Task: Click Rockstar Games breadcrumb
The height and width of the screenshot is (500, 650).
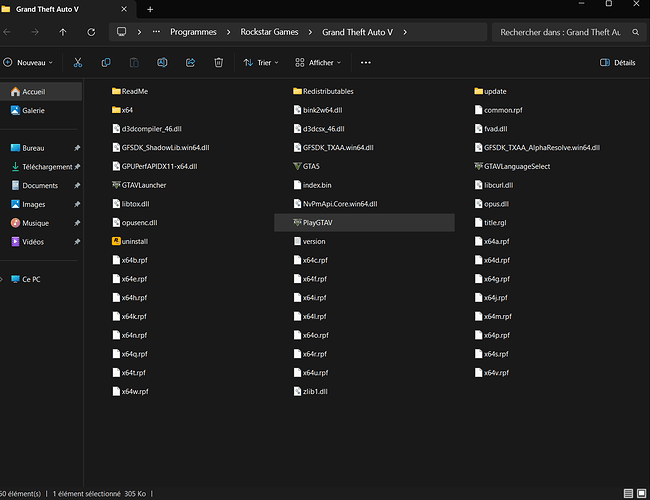Action: 269,32
